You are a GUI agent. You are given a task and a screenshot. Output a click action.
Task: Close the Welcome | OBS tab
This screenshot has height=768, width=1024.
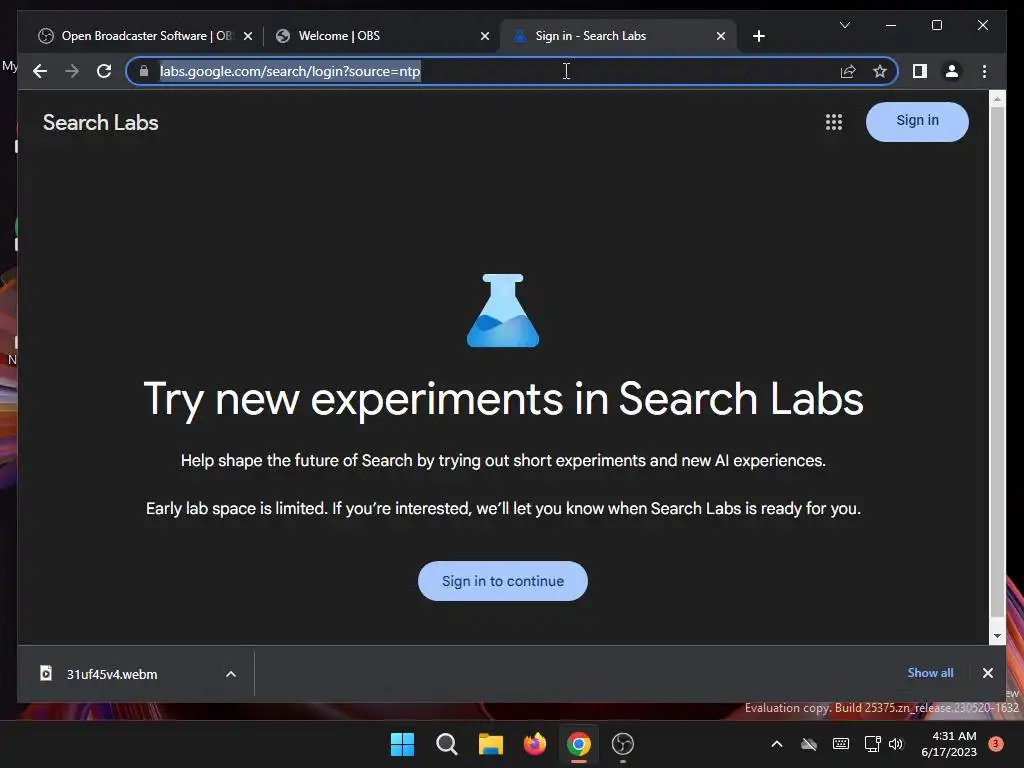[x=485, y=36]
